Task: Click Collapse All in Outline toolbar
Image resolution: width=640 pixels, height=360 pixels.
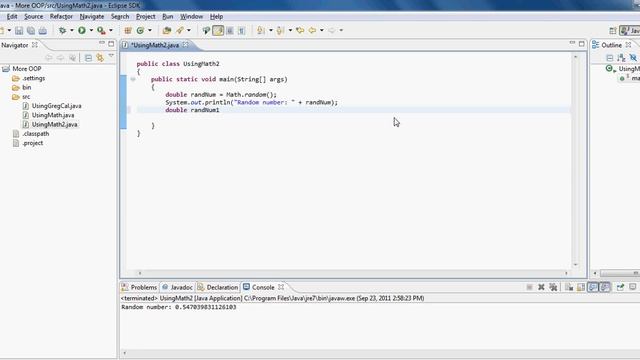Action: pyautogui.click(x=609, y=58)
